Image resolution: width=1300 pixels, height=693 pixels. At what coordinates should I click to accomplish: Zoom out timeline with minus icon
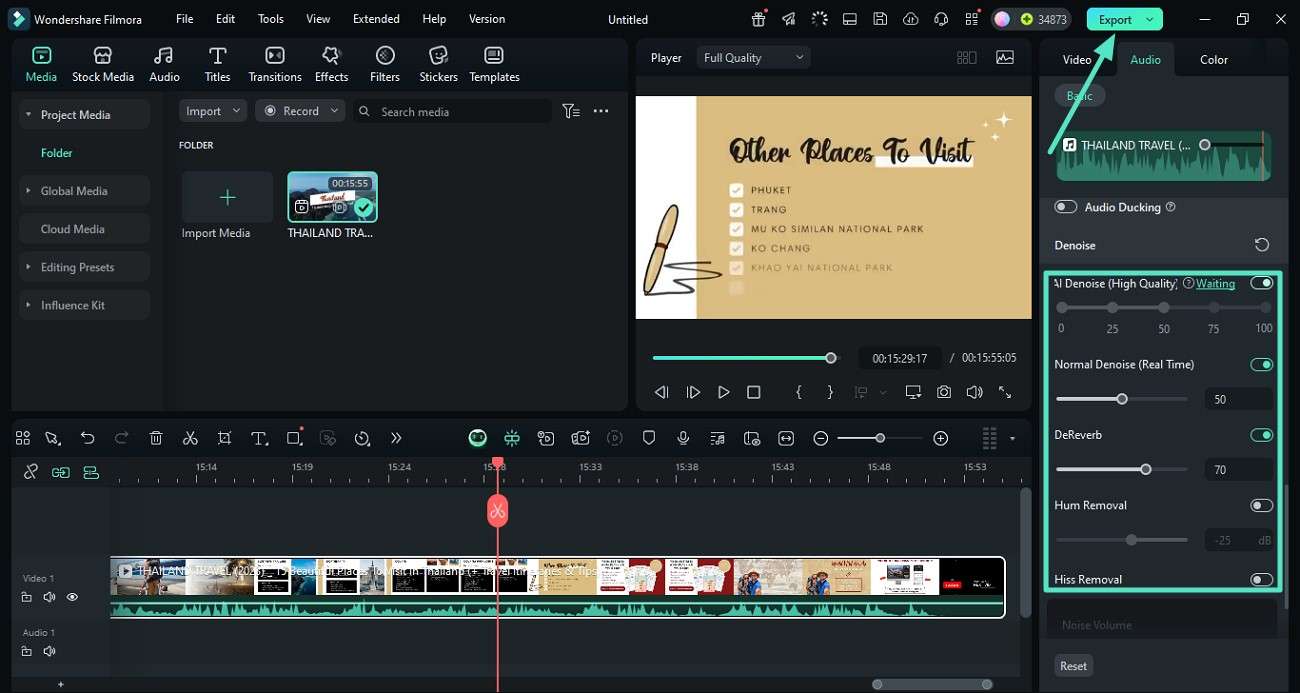[x=821, y=438]
